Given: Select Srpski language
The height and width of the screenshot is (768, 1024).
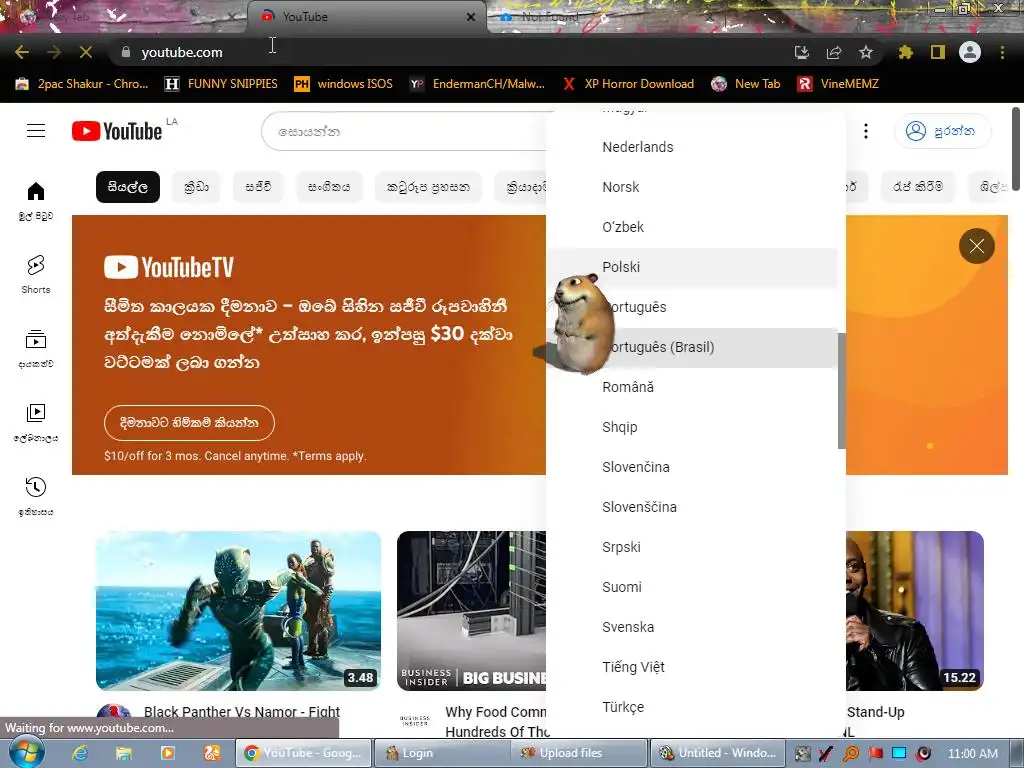Looking at the screenshot, I should coord(692,547).
